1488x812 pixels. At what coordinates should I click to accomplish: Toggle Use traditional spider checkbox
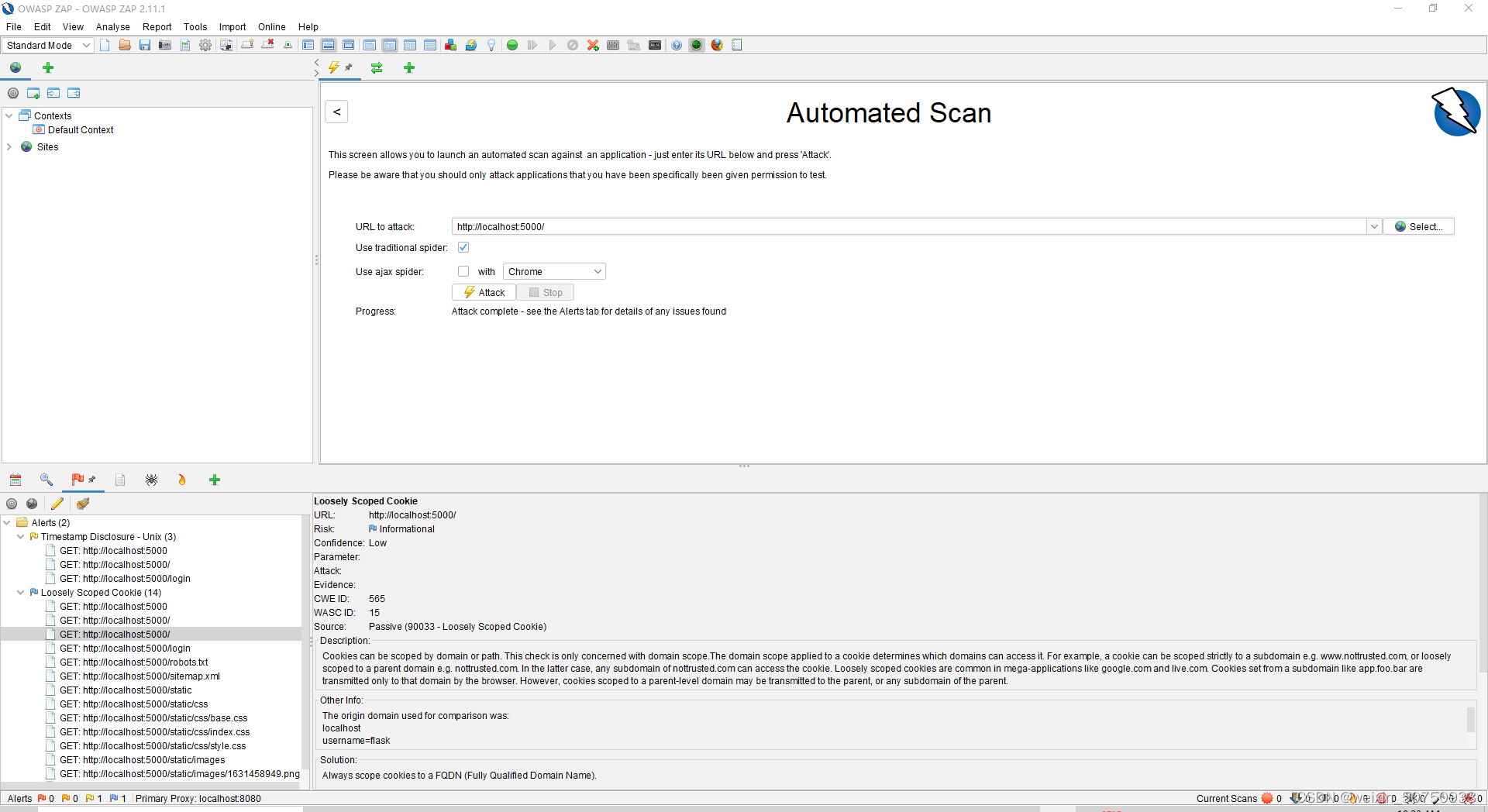[463, 247]
